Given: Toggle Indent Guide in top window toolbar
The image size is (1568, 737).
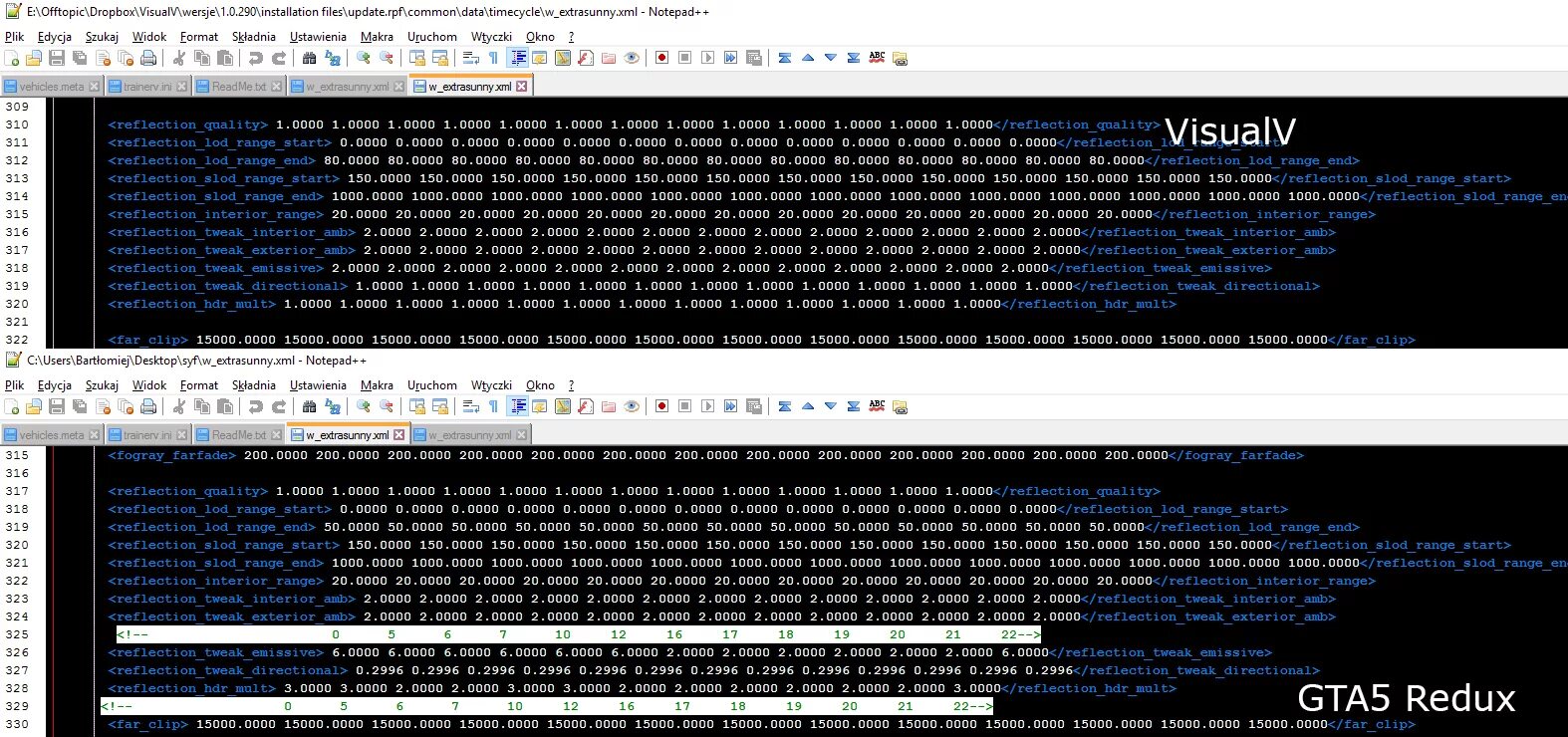Looking at the screenshot, I should point(518,58).
